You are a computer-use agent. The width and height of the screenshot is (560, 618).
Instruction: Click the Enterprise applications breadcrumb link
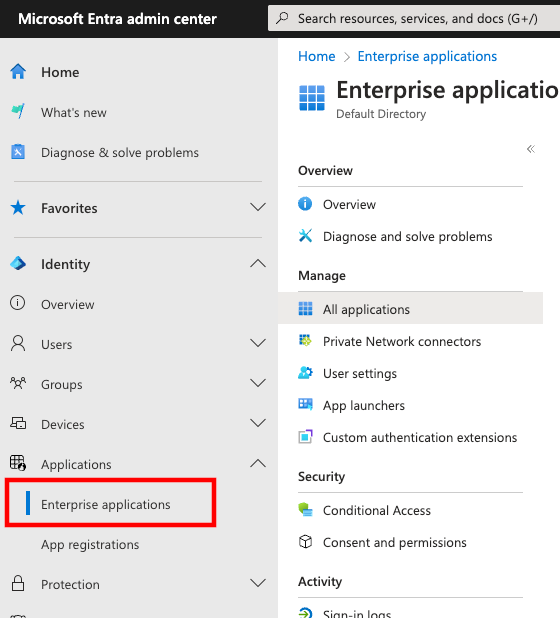click(x=427, y=56)
